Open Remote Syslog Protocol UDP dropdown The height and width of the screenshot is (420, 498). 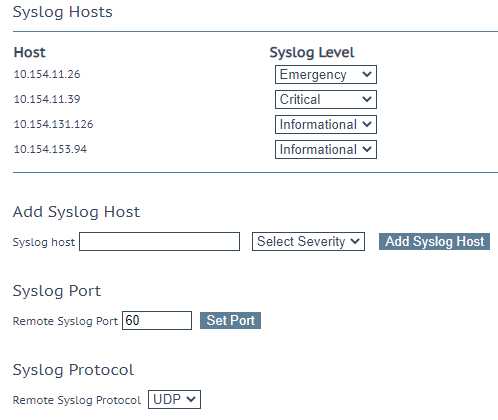(174, 399)
